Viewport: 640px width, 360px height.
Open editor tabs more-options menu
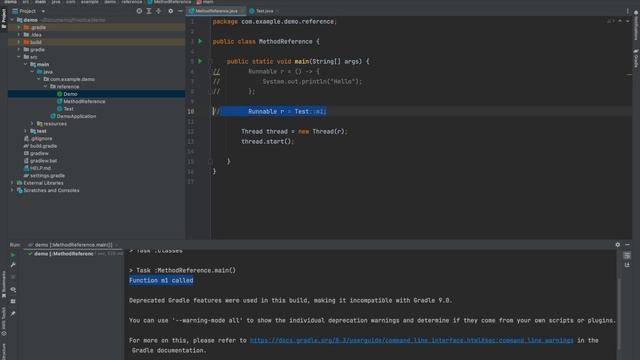point(628,11)
